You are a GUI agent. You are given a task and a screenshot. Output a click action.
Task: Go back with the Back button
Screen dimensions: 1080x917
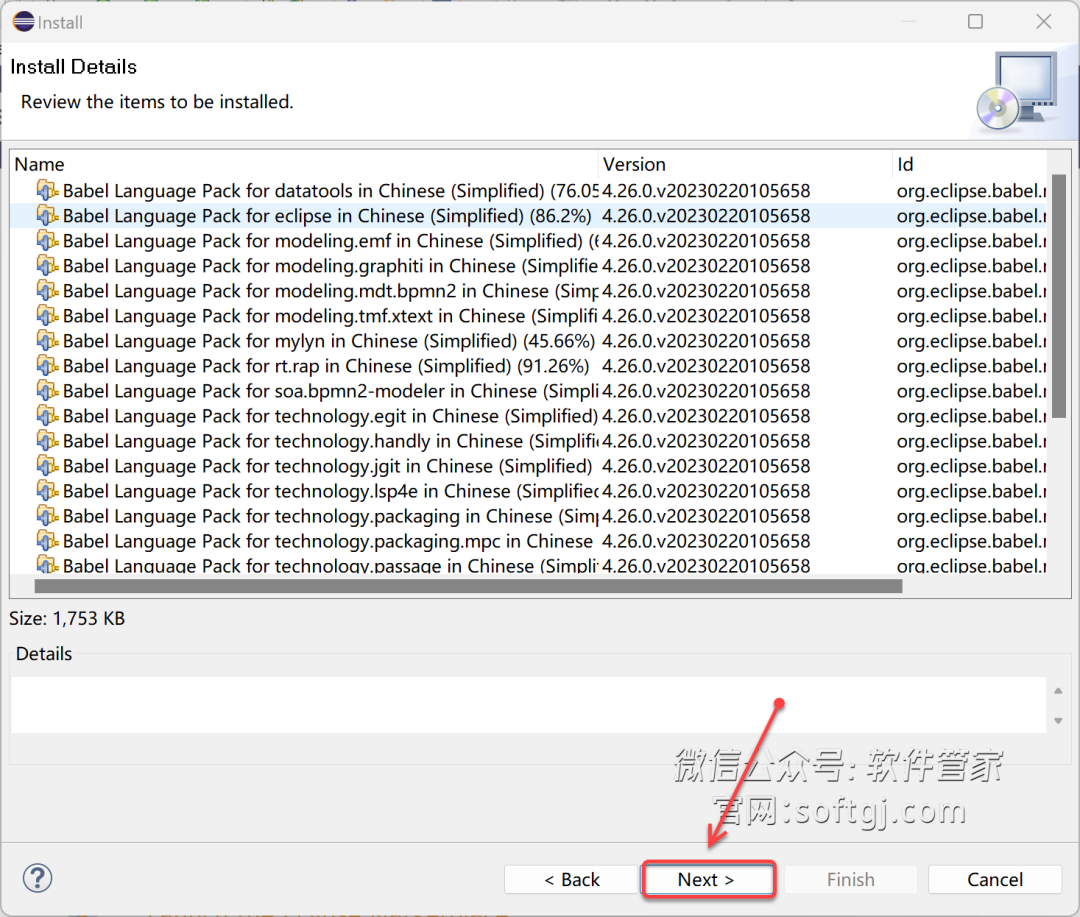[571, 880]
